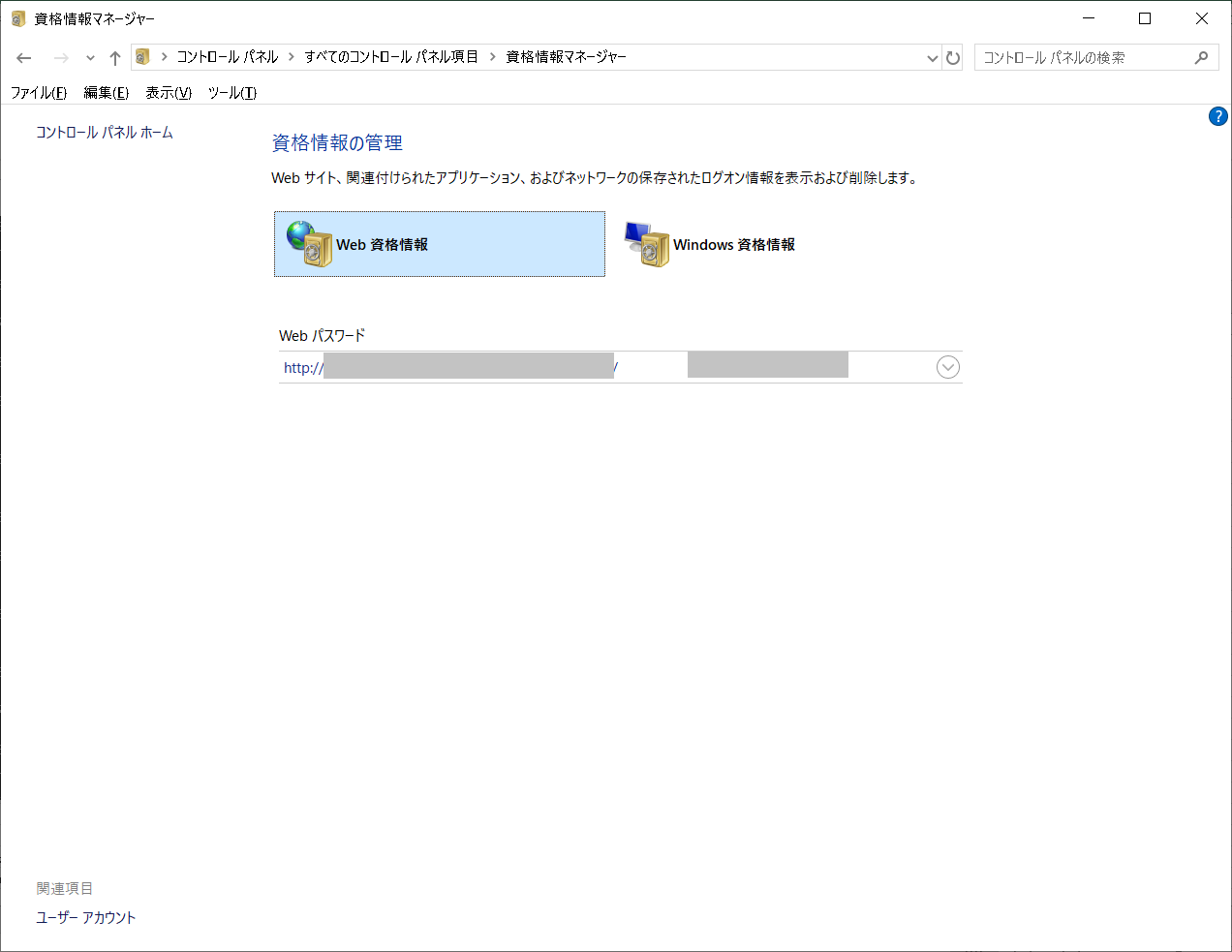
Task: Expand the http:// web password entry
Action: 948,367
